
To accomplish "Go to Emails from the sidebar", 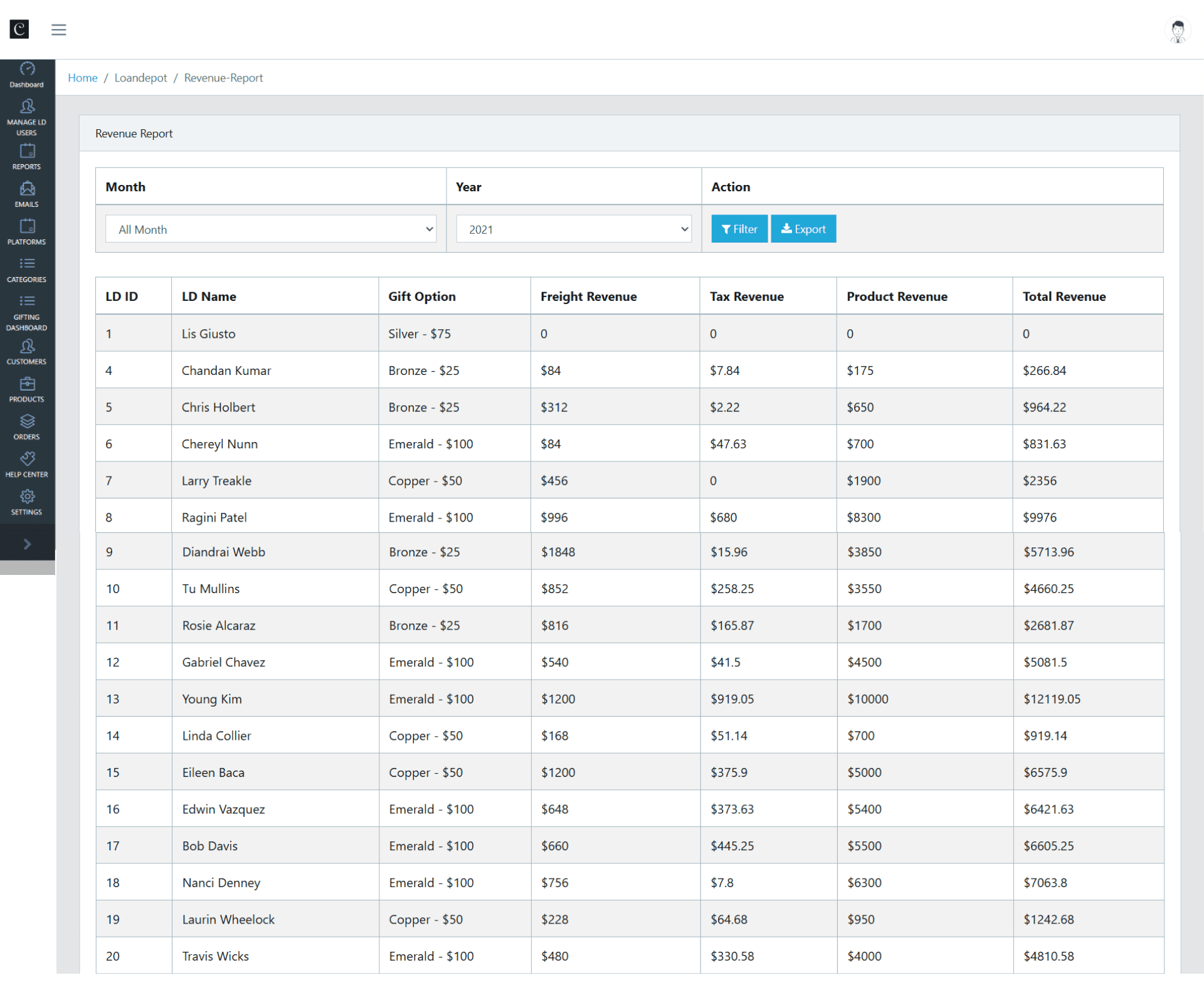I will (x=27, y=194).
